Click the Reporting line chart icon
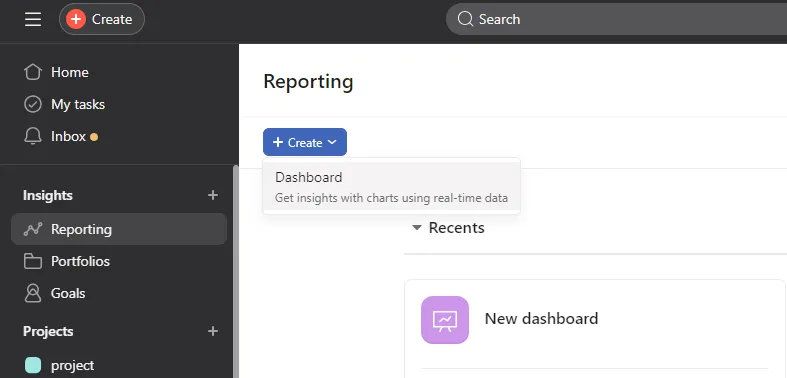This screenshot has height=378, width=787. coord(33,229)
